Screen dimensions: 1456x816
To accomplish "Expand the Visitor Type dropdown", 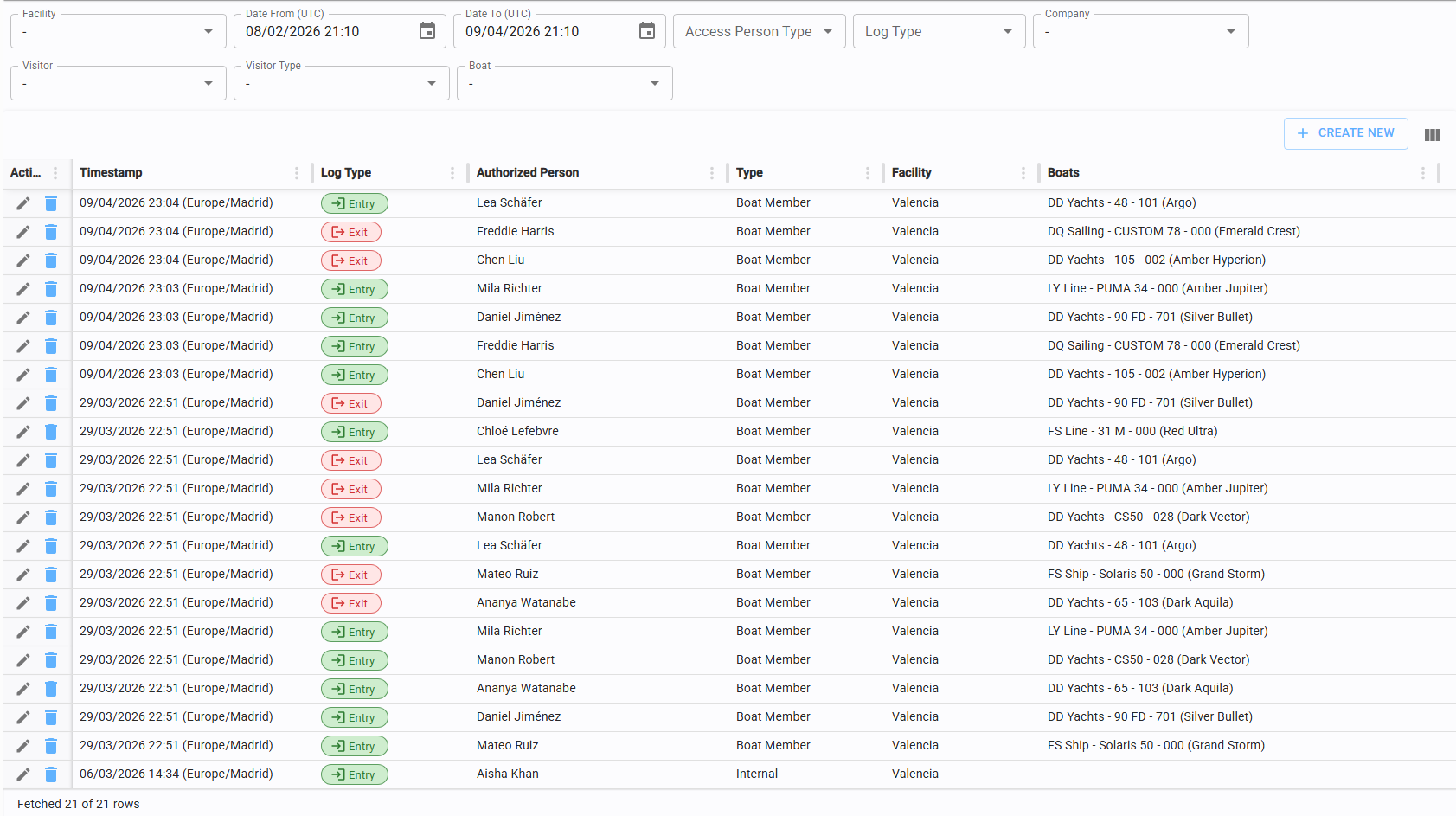I will pyautogui.click(x=341, y=84).
